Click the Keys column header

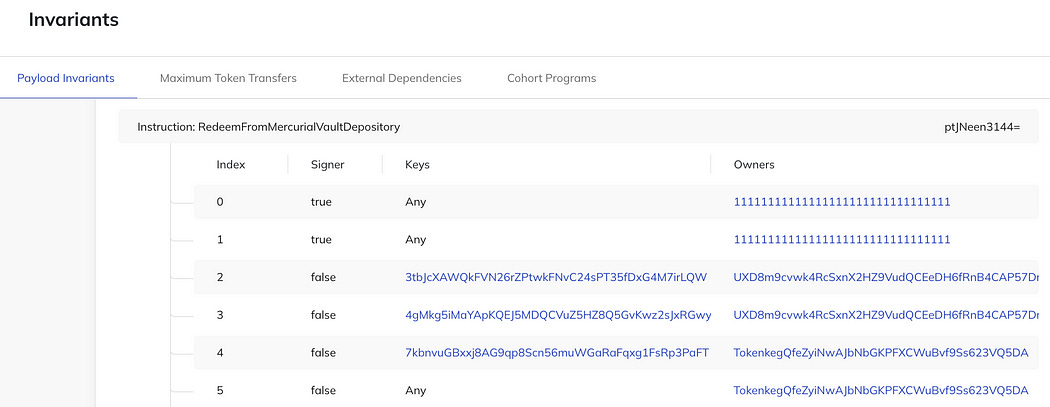click(x=417, y=164)
